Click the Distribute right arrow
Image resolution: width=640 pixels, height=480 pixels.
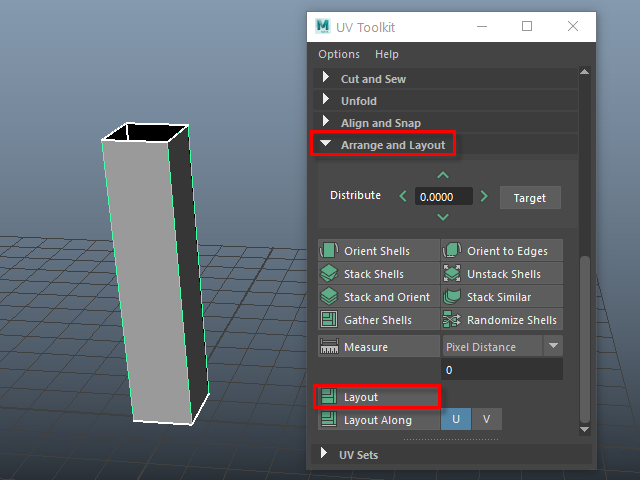(x=484, y=197)
